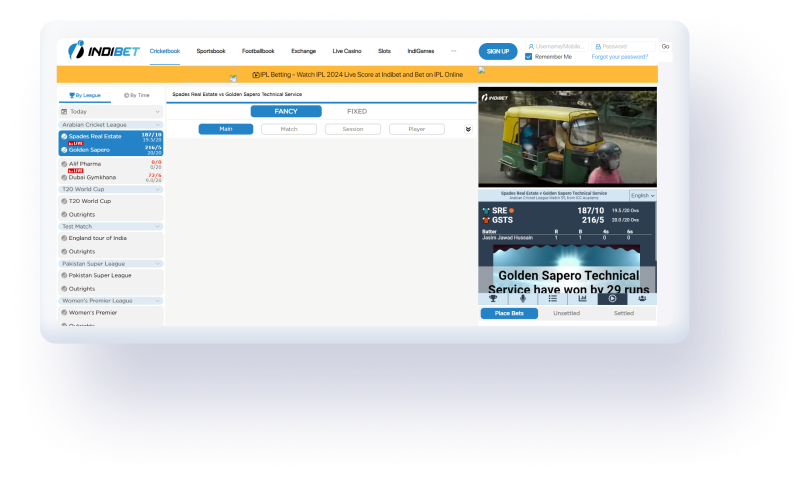Select the Session filter button
Viewport: 810px width, 484px height.
point(353,129)
